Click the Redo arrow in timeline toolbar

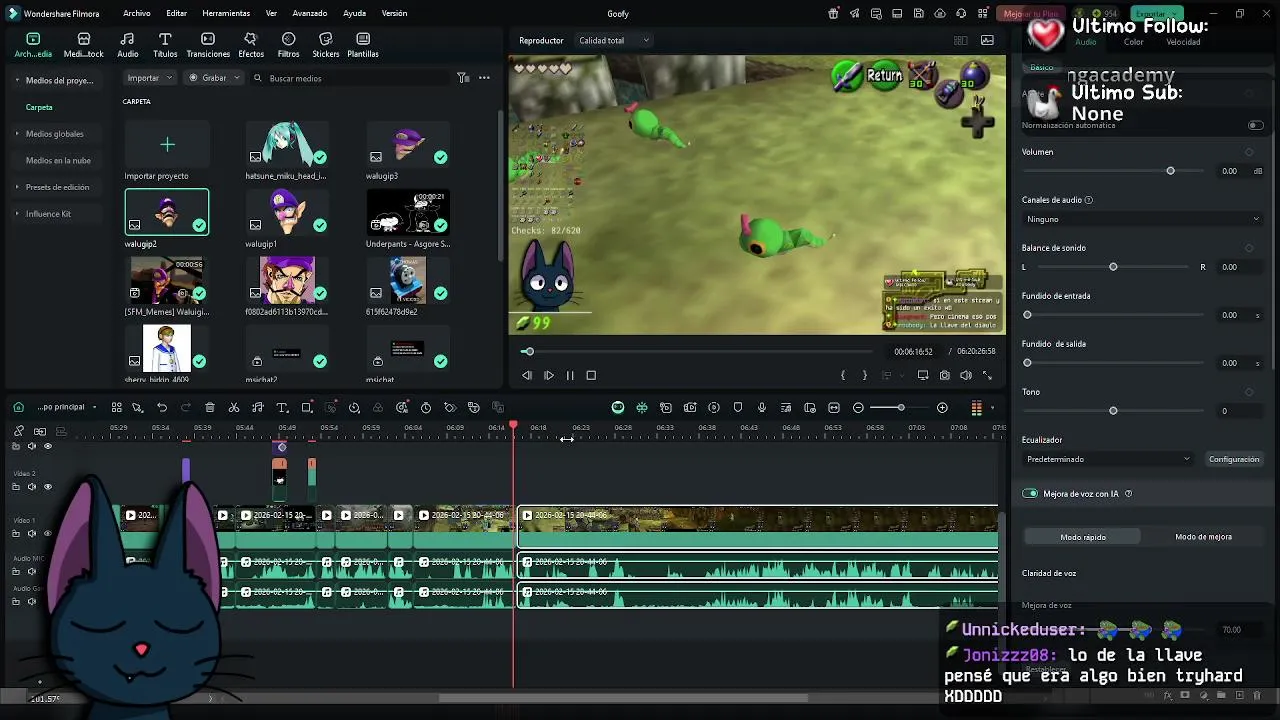(x=186, y=408)
